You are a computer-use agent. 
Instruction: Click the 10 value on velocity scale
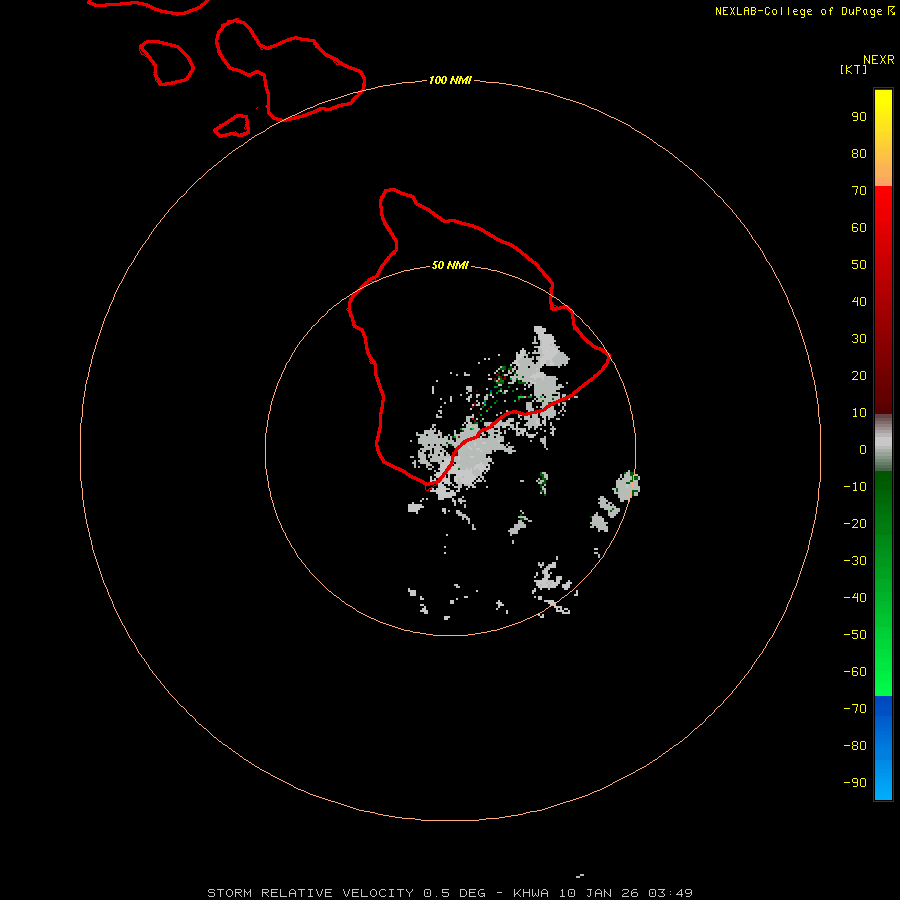click(x=859, y=413)
